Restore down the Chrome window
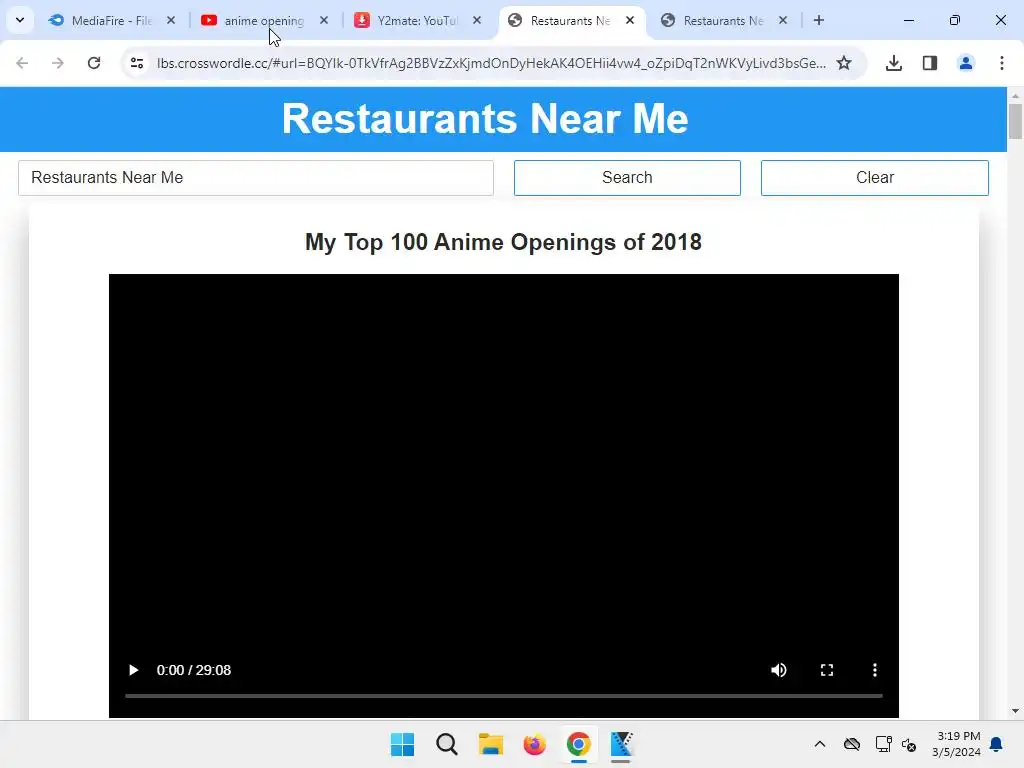1024x768 pixels. coord(955,20)
